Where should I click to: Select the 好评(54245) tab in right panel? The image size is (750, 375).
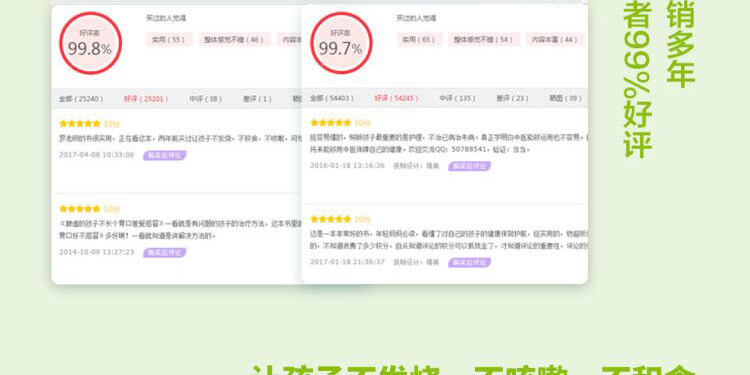tap(396, 98)
